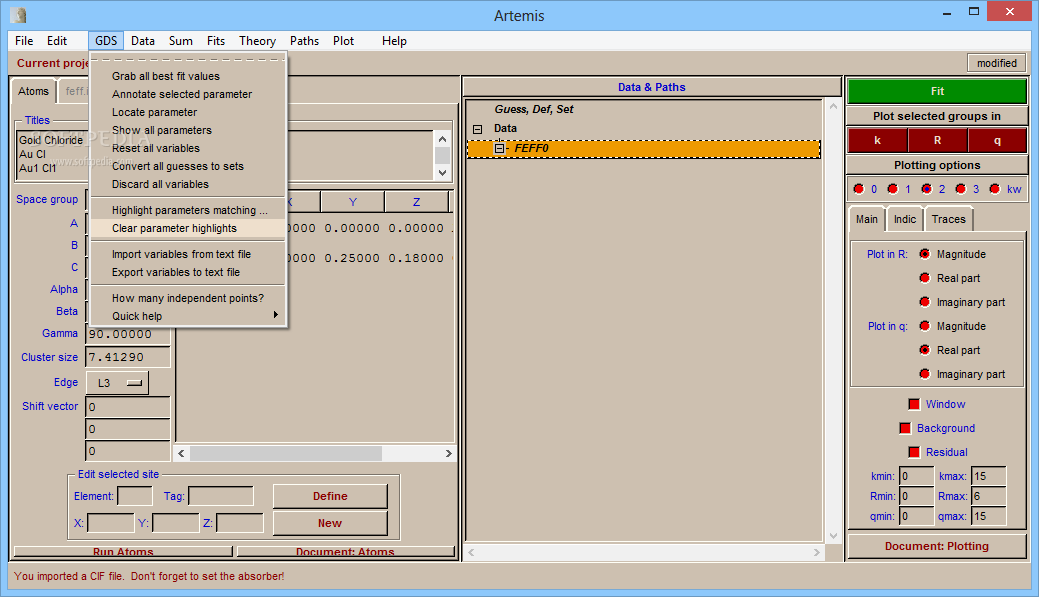Screen dimensions: 1039x597
Task: Choose Clear parameter highlights
Action: (x=188, y=228)
